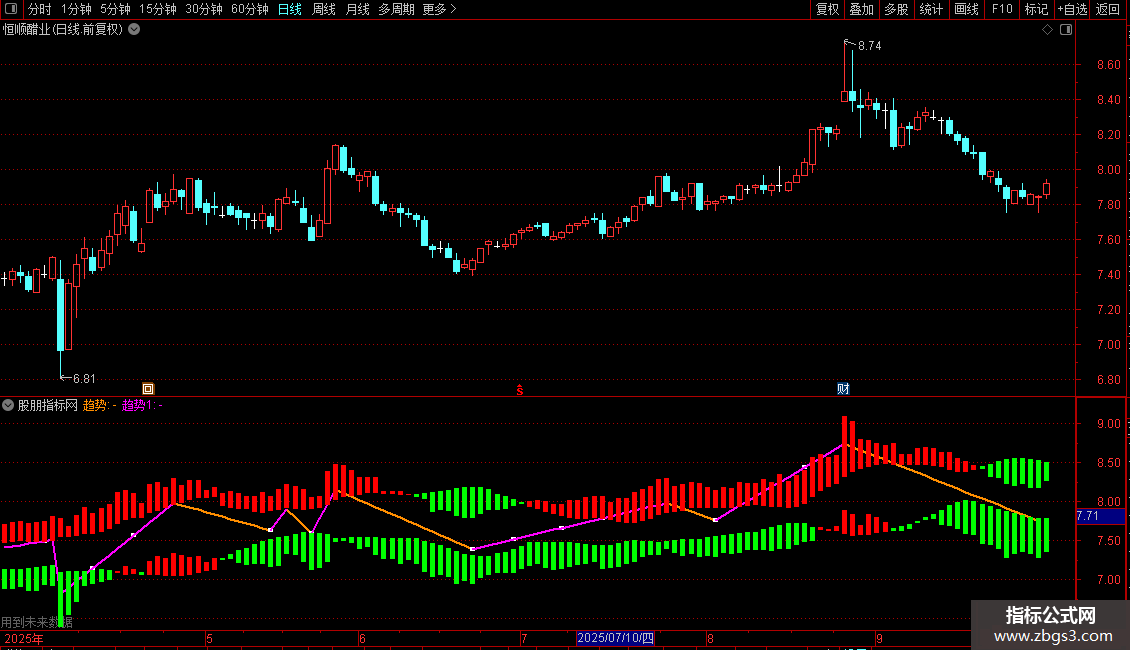Switch to 分时 intraday chart
The height and width of the screenshot is (650, 1130).
pos(40,9)
